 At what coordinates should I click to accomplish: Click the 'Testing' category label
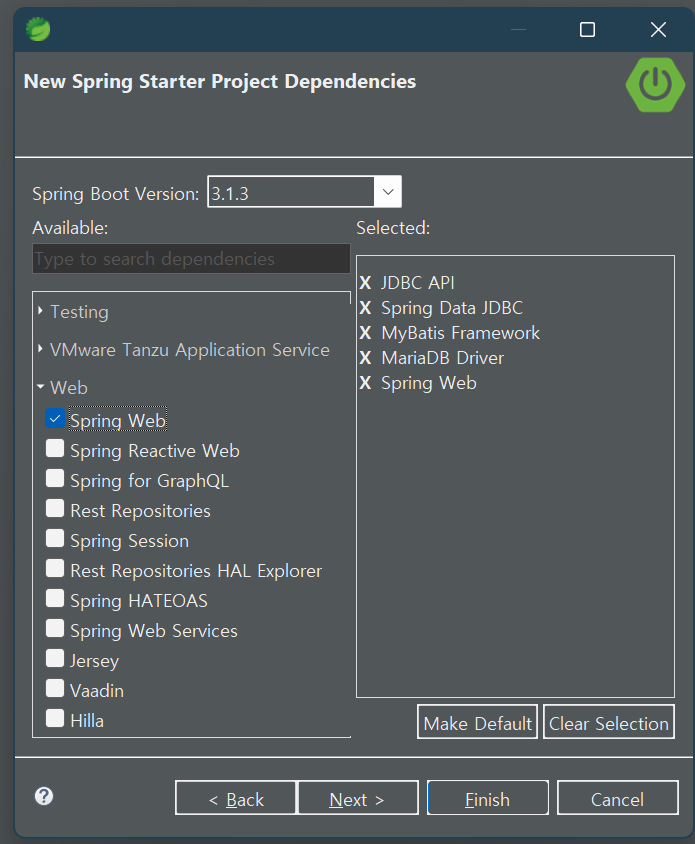pos(79,312)
